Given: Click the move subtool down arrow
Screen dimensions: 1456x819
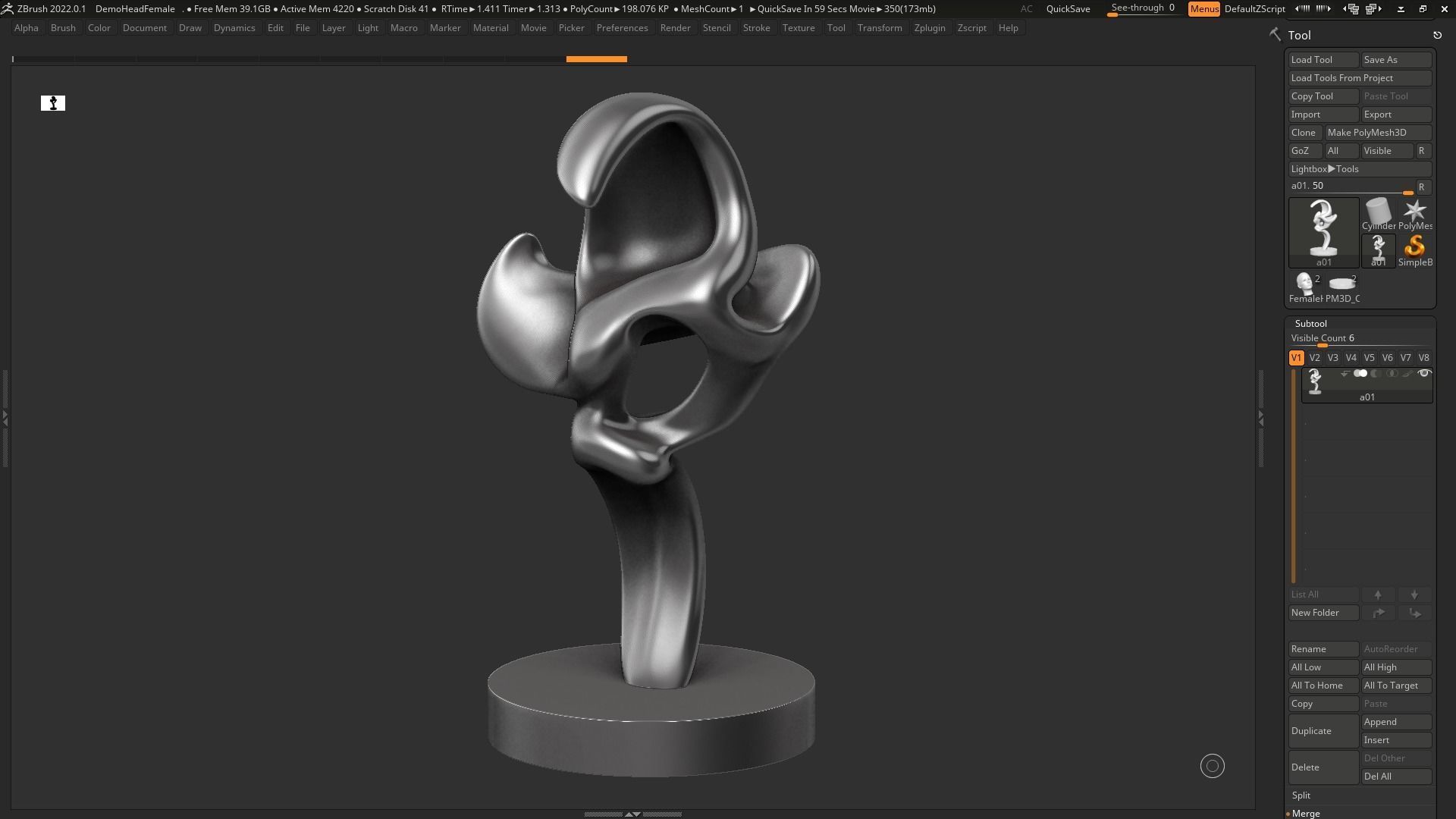Looking at the screenshot, I should coord(1414,595).
